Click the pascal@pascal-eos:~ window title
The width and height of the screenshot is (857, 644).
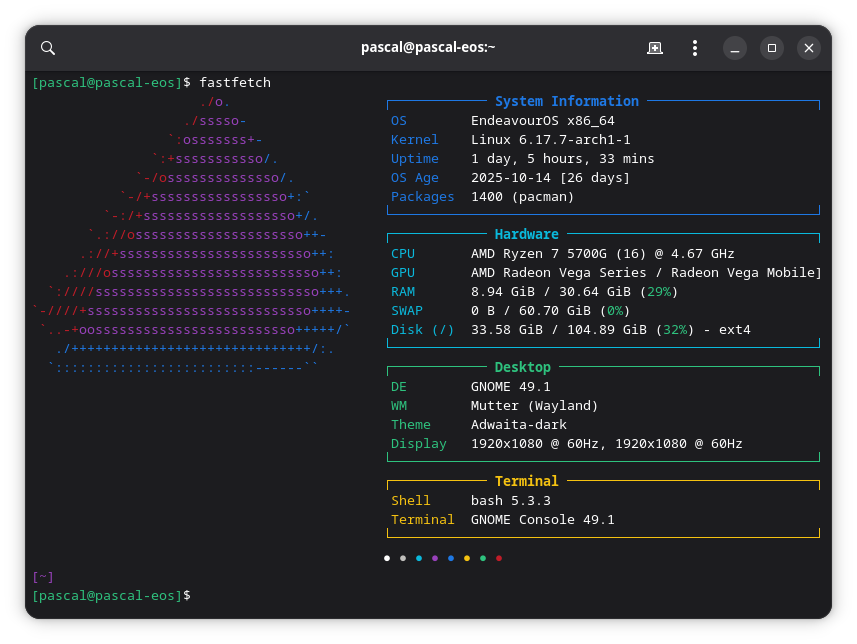(428, 48)
